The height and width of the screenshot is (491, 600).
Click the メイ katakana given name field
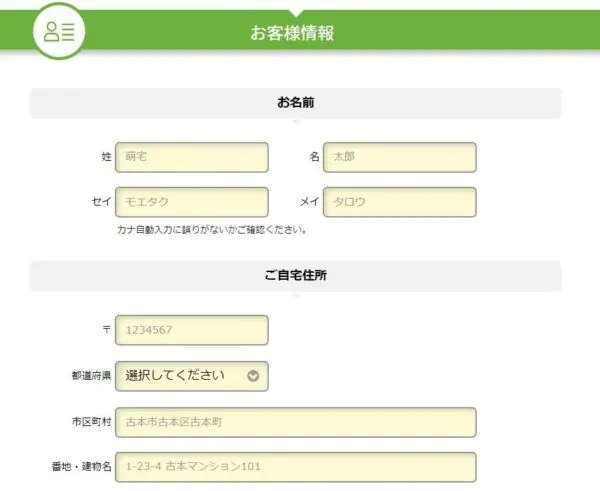tap(400, 202)
